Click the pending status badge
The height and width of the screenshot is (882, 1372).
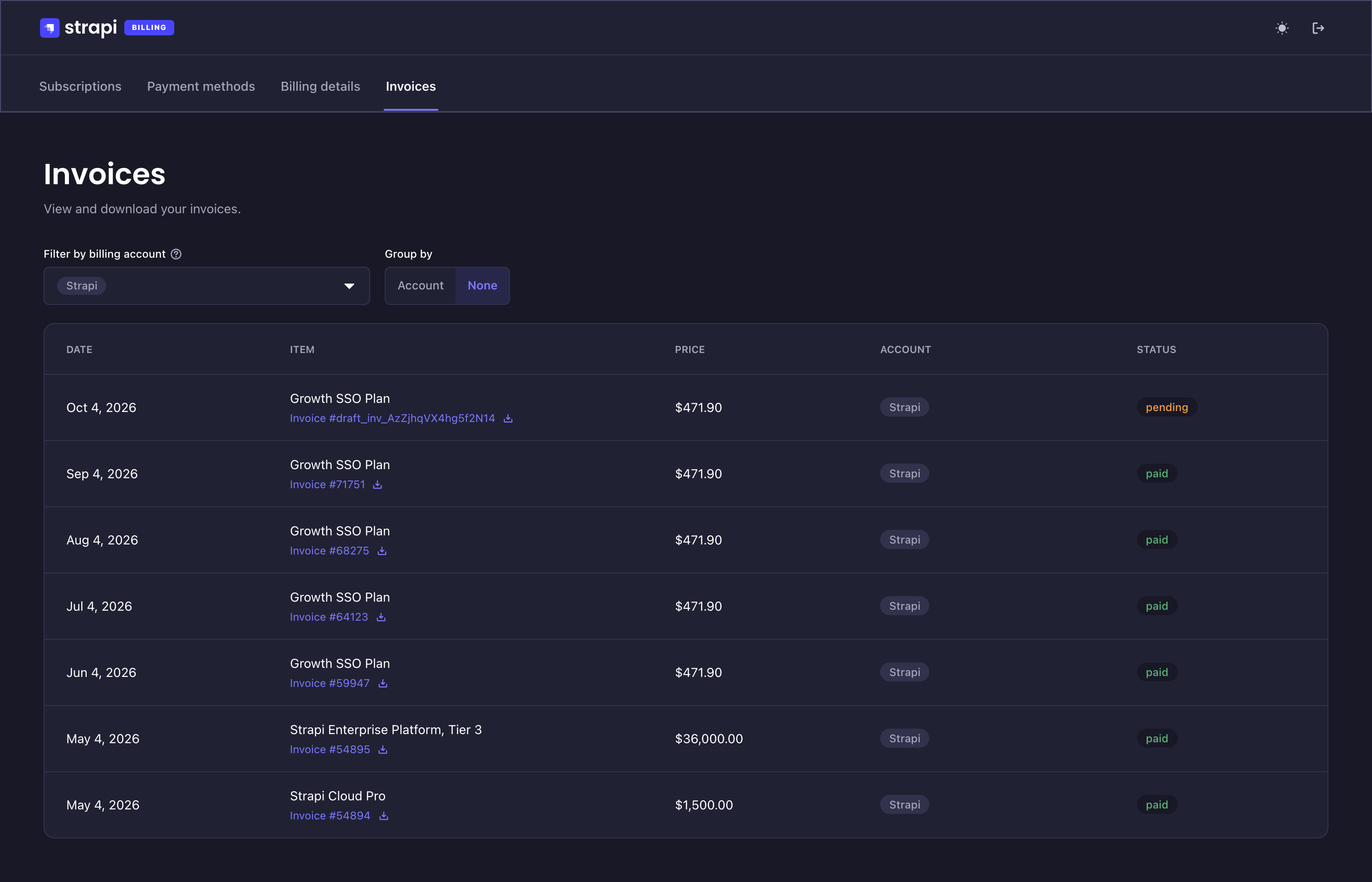1166,407
